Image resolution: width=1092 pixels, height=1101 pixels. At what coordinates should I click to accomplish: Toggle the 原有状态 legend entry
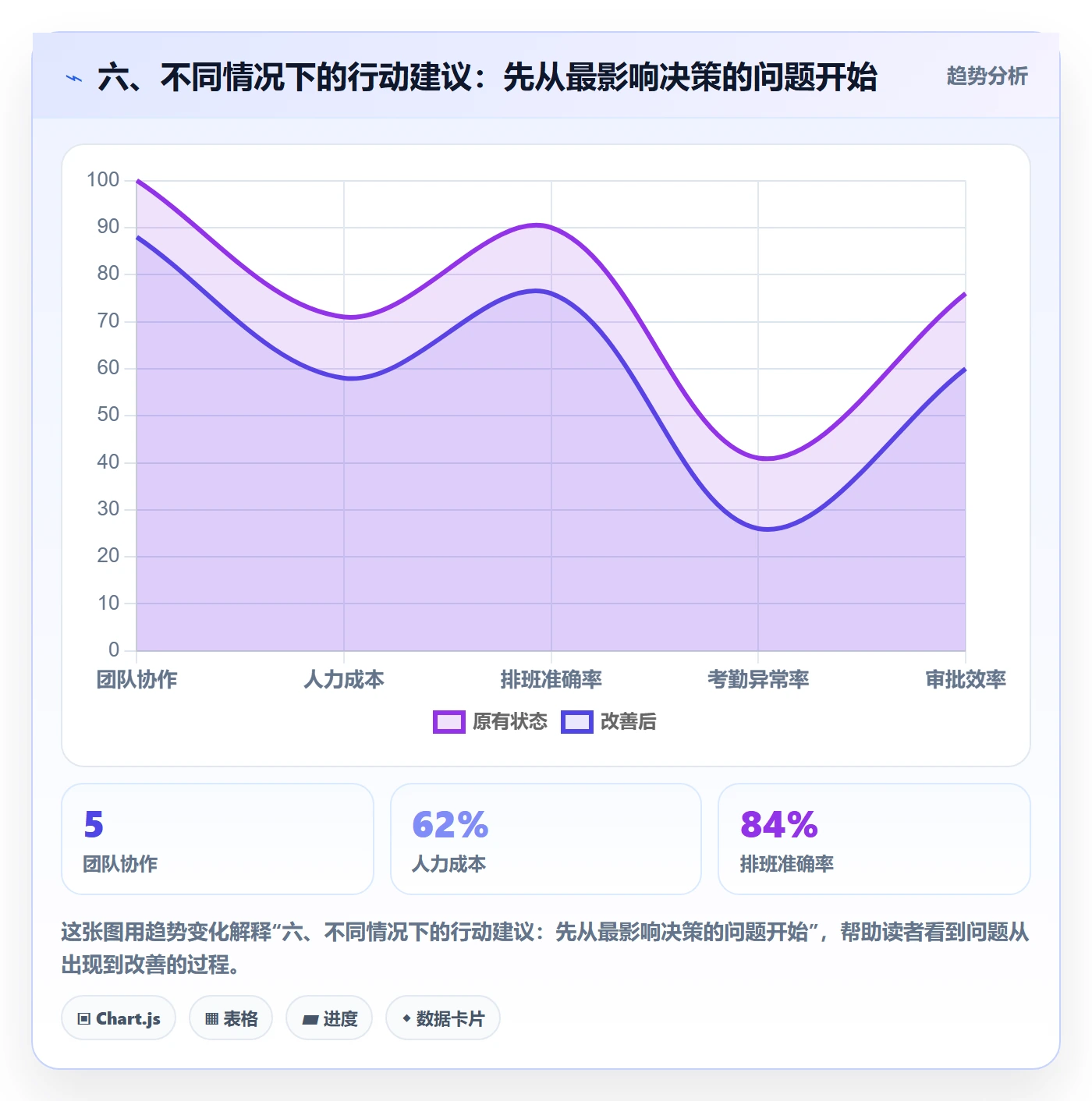tap(491, 721)
